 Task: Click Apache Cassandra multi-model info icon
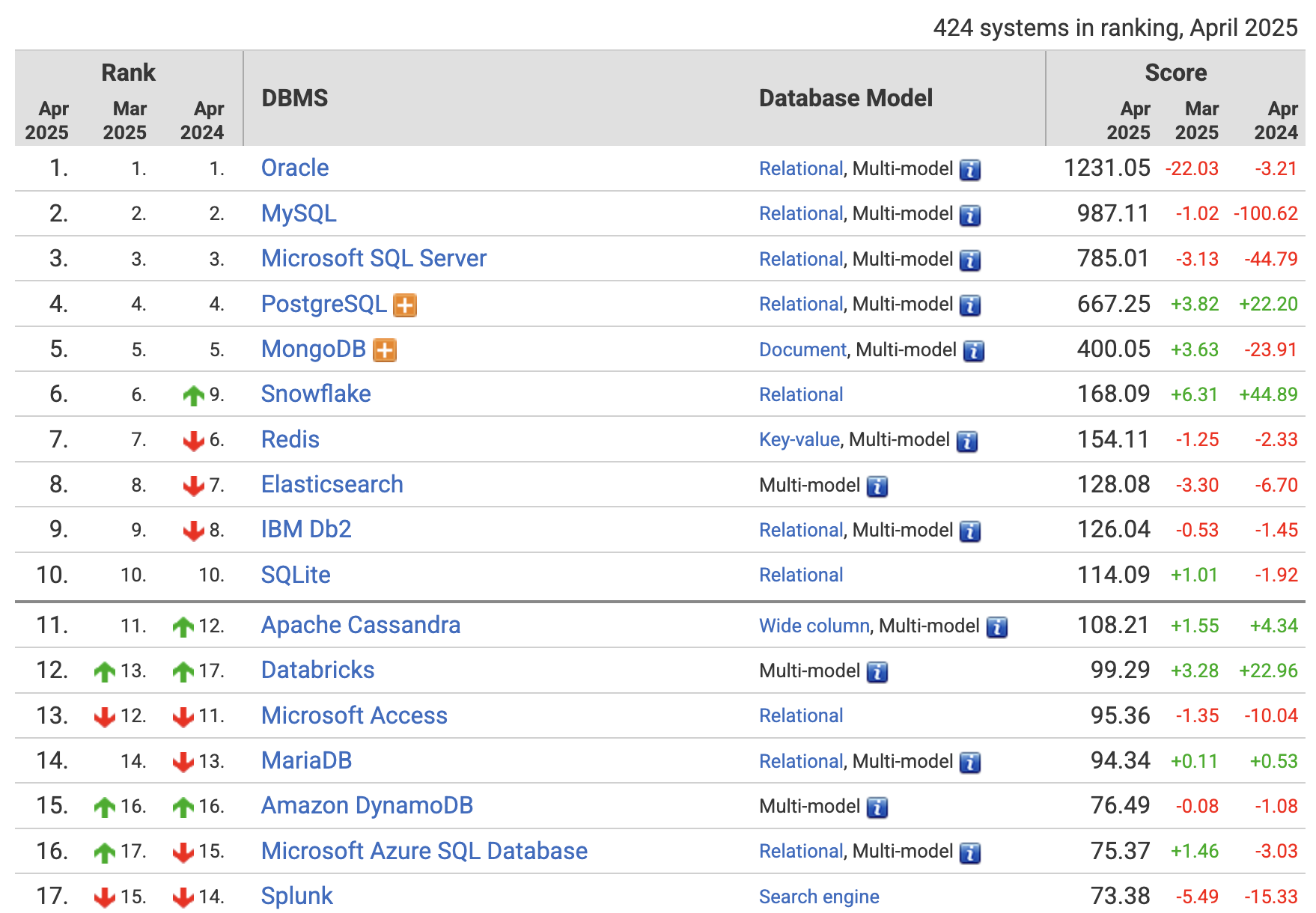pyautogui.click(x=997, y=627)
